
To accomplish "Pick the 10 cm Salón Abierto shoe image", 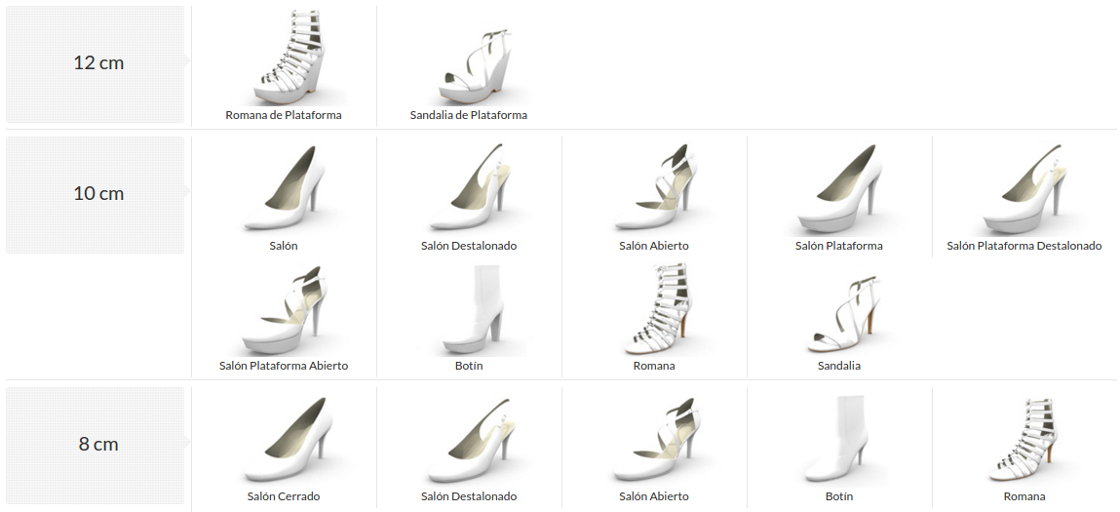I will [654, 189].
